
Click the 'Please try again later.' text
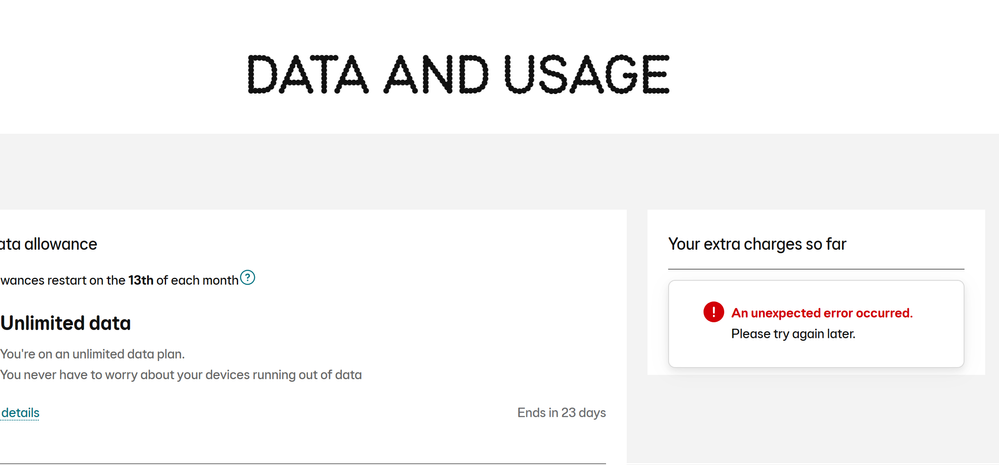(x=793, y=333)
